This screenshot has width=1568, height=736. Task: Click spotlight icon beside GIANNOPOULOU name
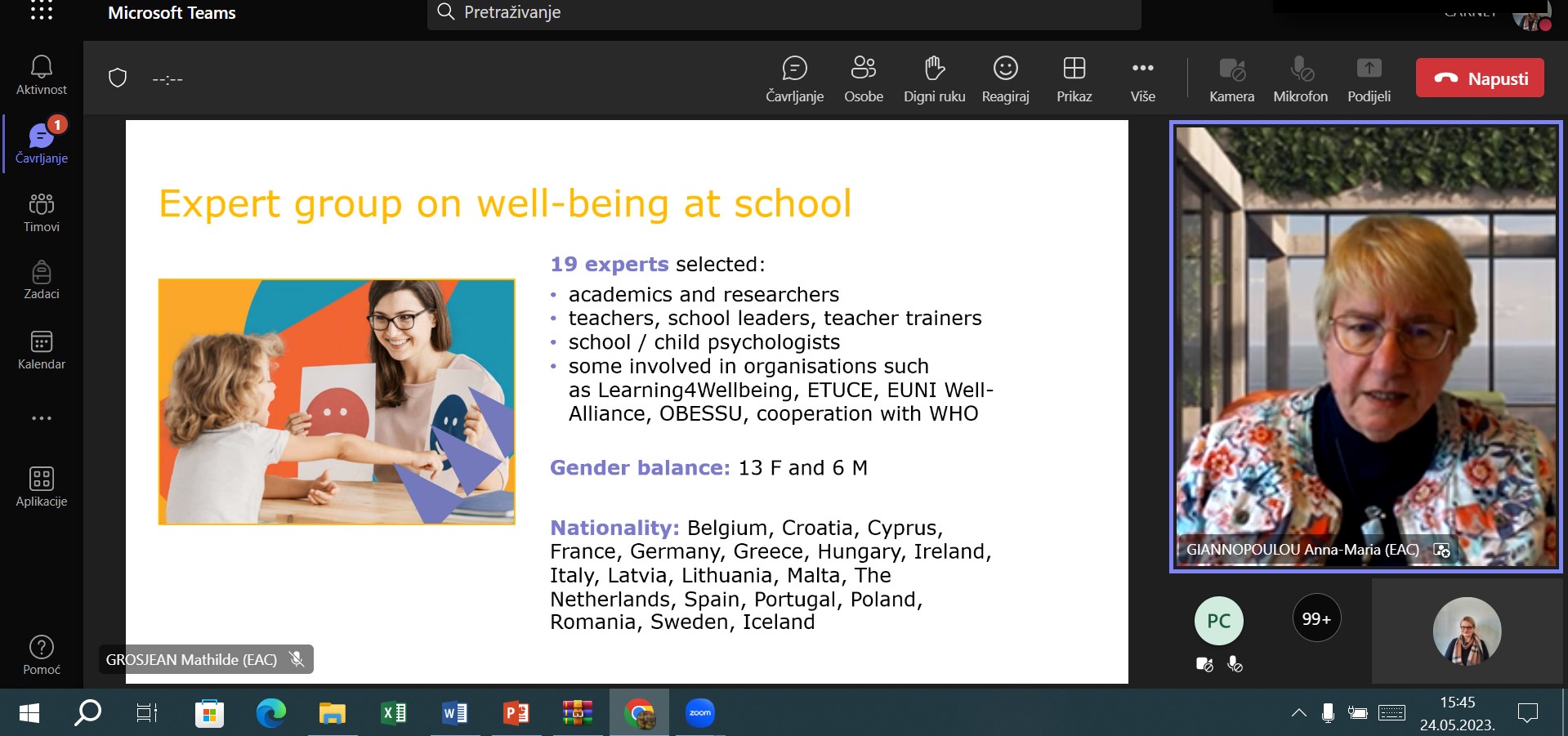click(1442, 551)
